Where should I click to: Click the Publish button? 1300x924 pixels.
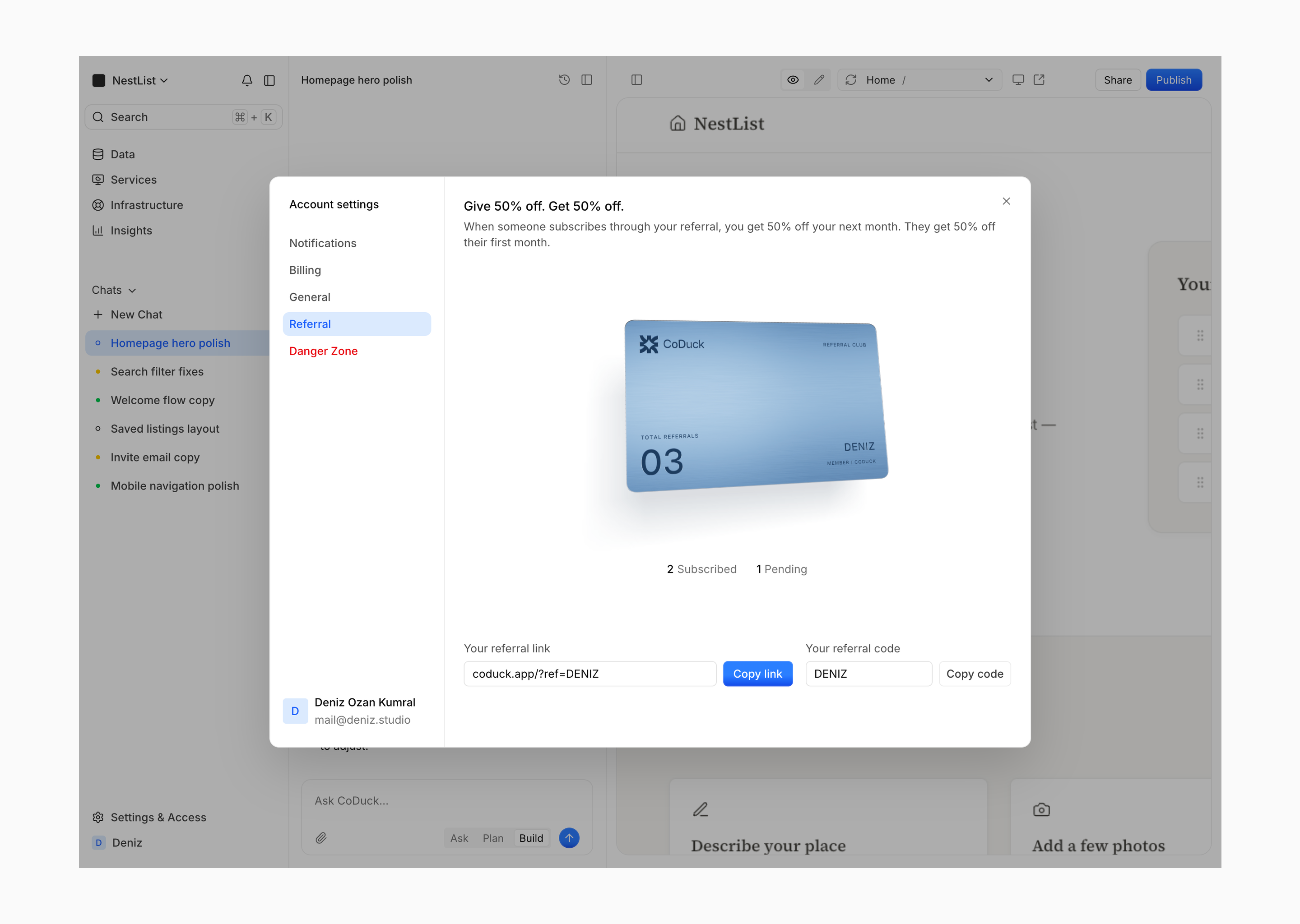1174,80
